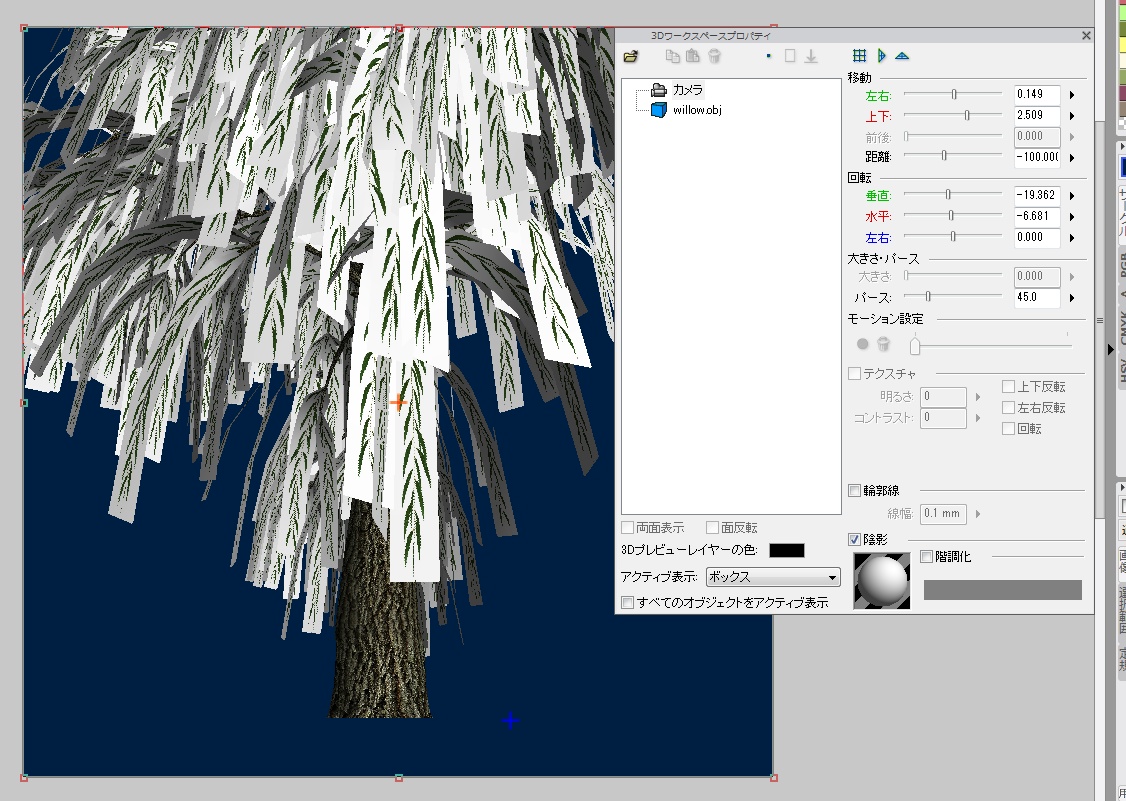Click the open folder icon in the 3D panel
This screenshot has height=801, width=1126.
point(630,56)
